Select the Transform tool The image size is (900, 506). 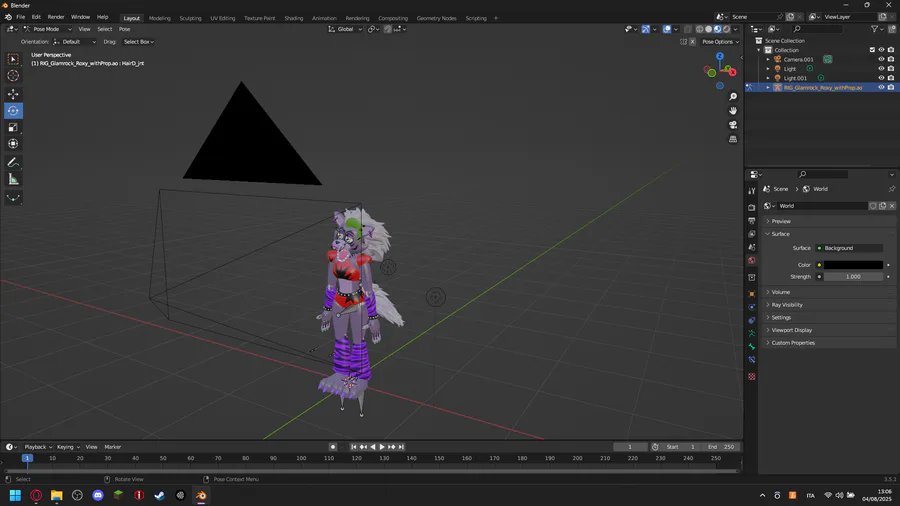click(x=13, y=144)
